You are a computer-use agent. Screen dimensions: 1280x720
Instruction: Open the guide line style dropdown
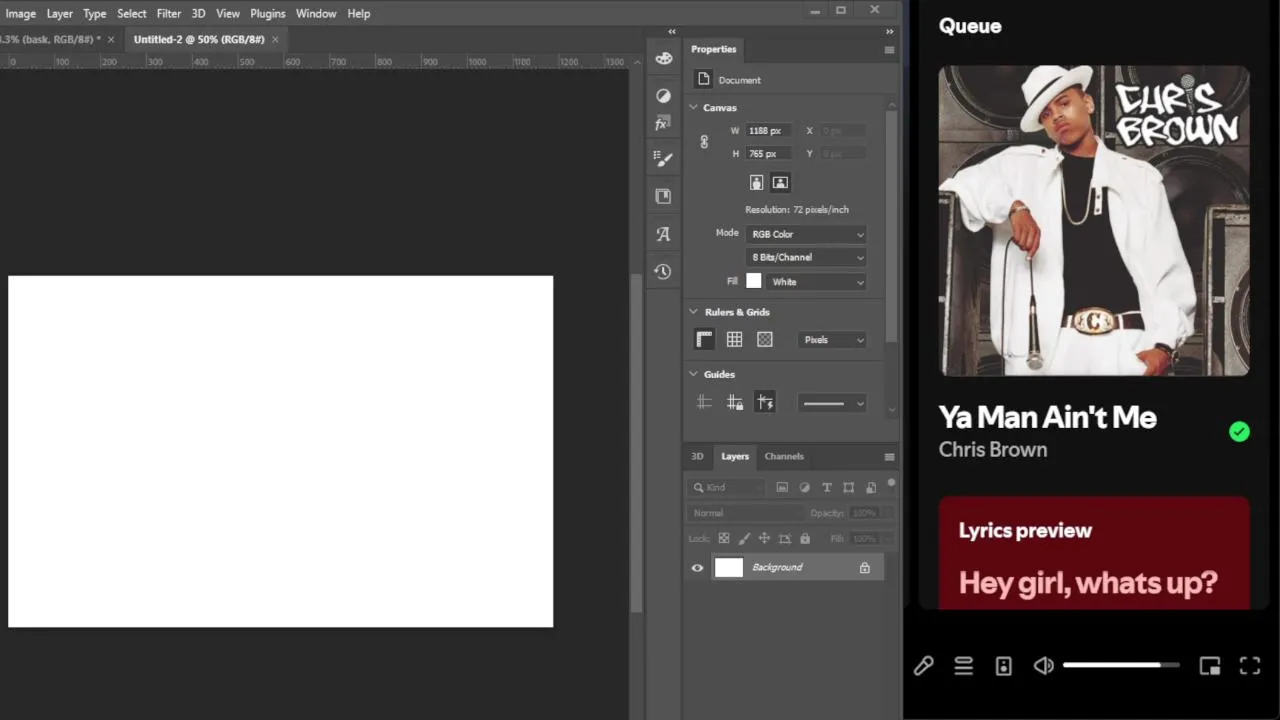click(x=833, y=403)
